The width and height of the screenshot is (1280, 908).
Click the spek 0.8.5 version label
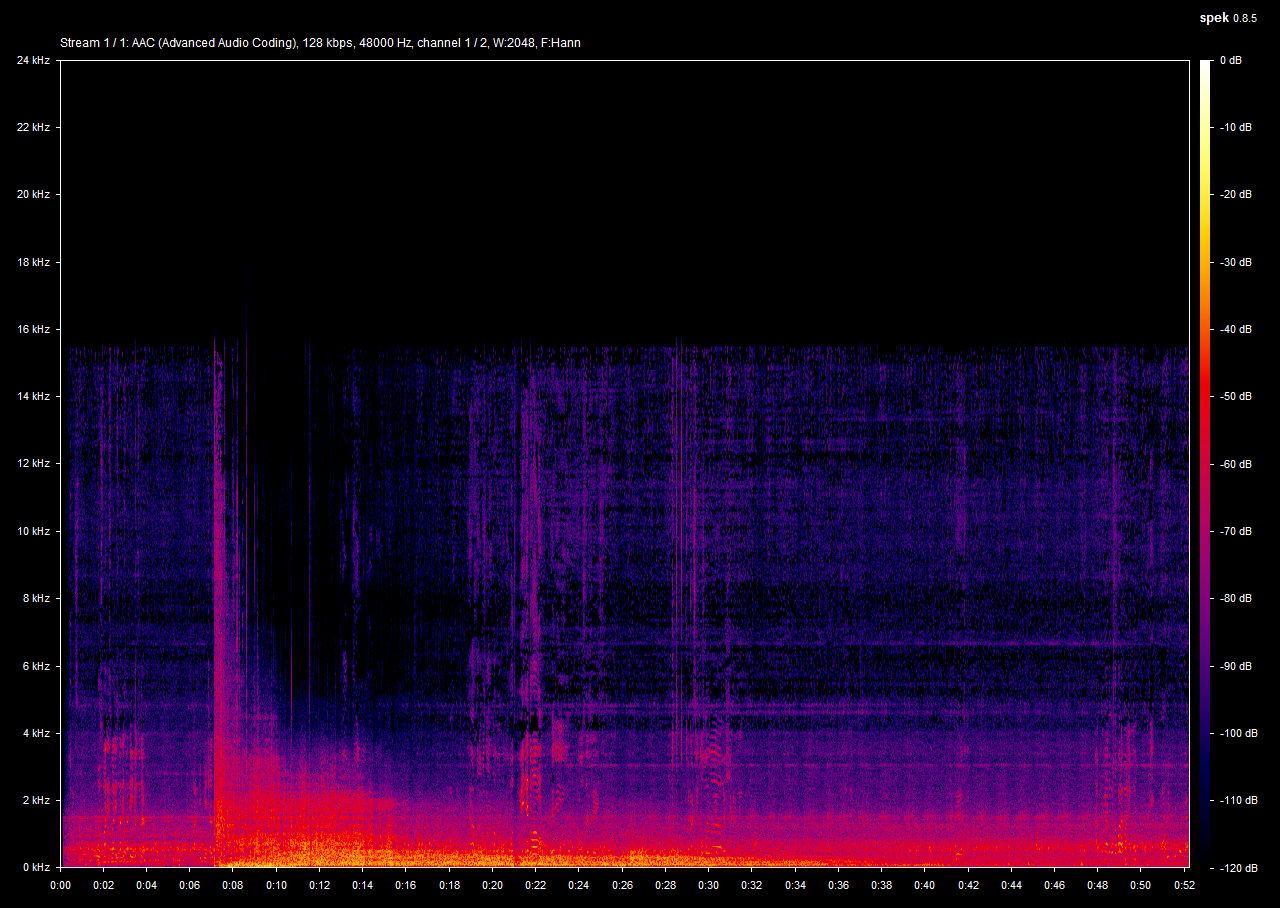(x=1228, y=18)
